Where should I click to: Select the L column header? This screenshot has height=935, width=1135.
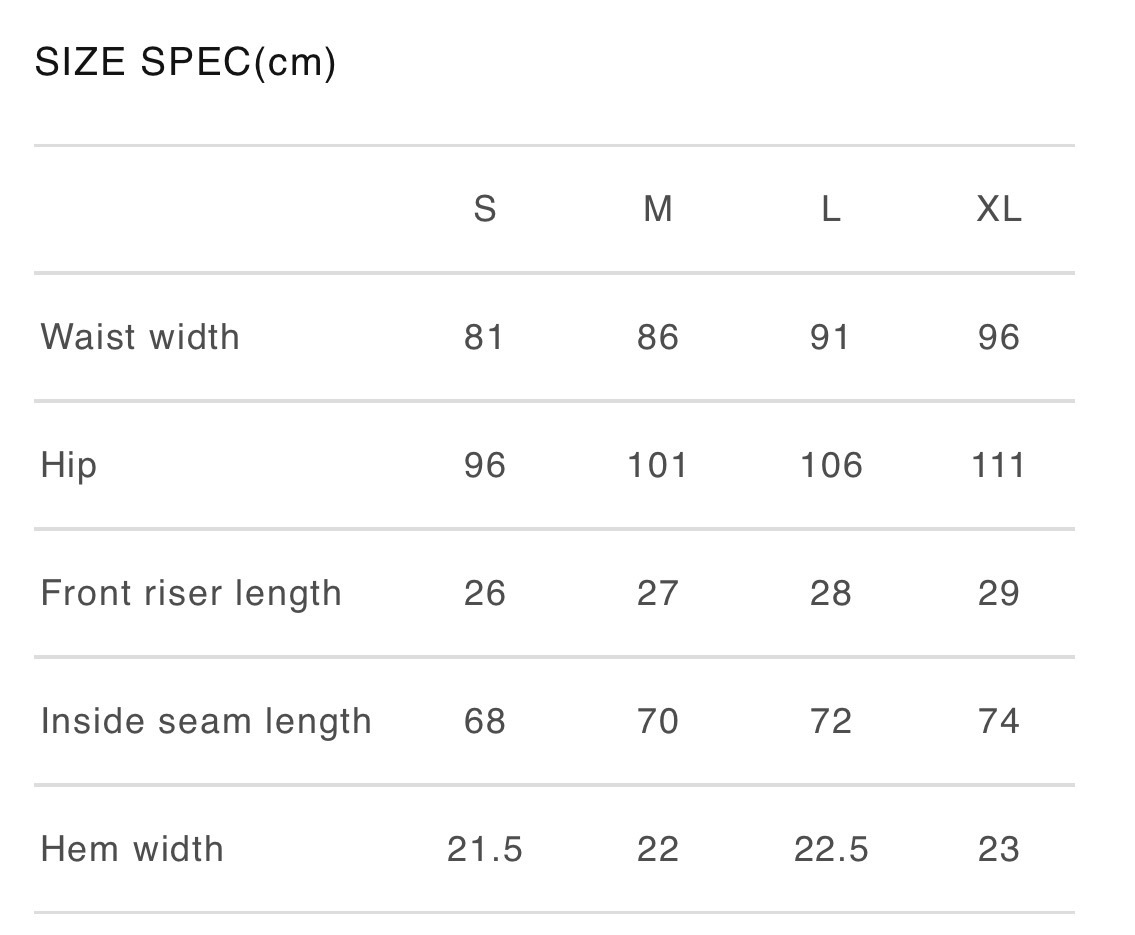click(831, 209)
